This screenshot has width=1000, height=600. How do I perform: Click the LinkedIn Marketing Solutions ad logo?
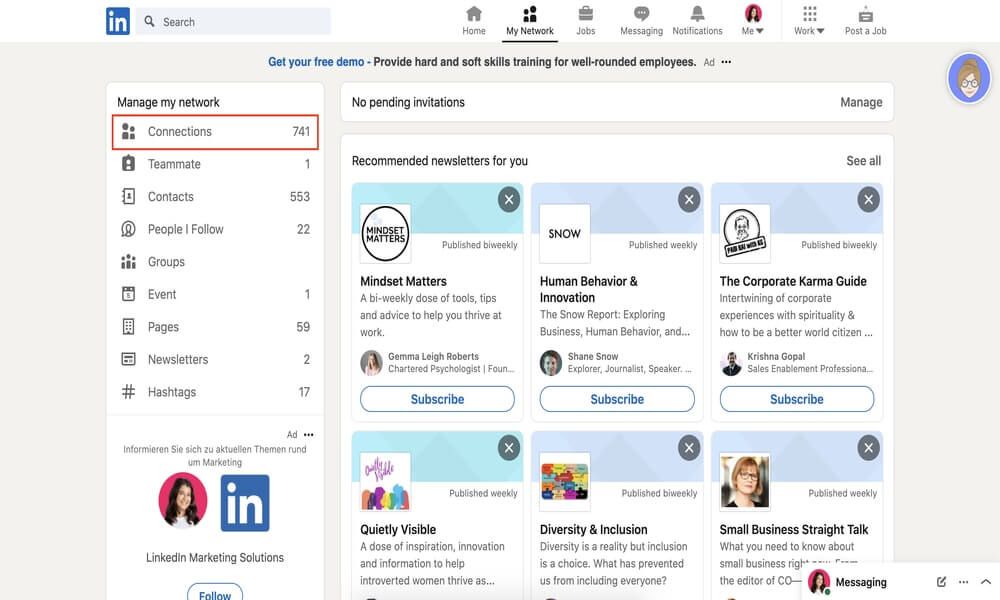pos(245,502)
